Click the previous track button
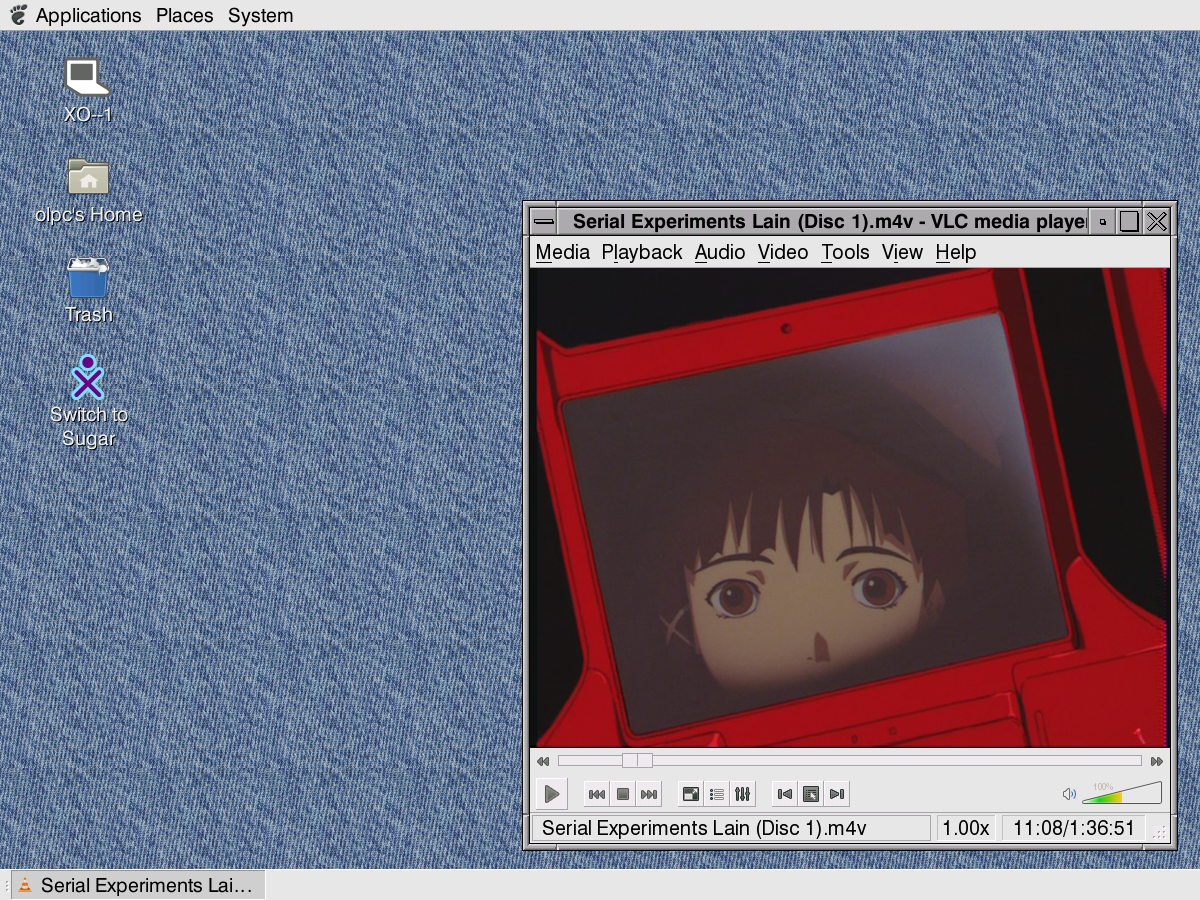The image size is (1200, 900). tap(596, 794)
